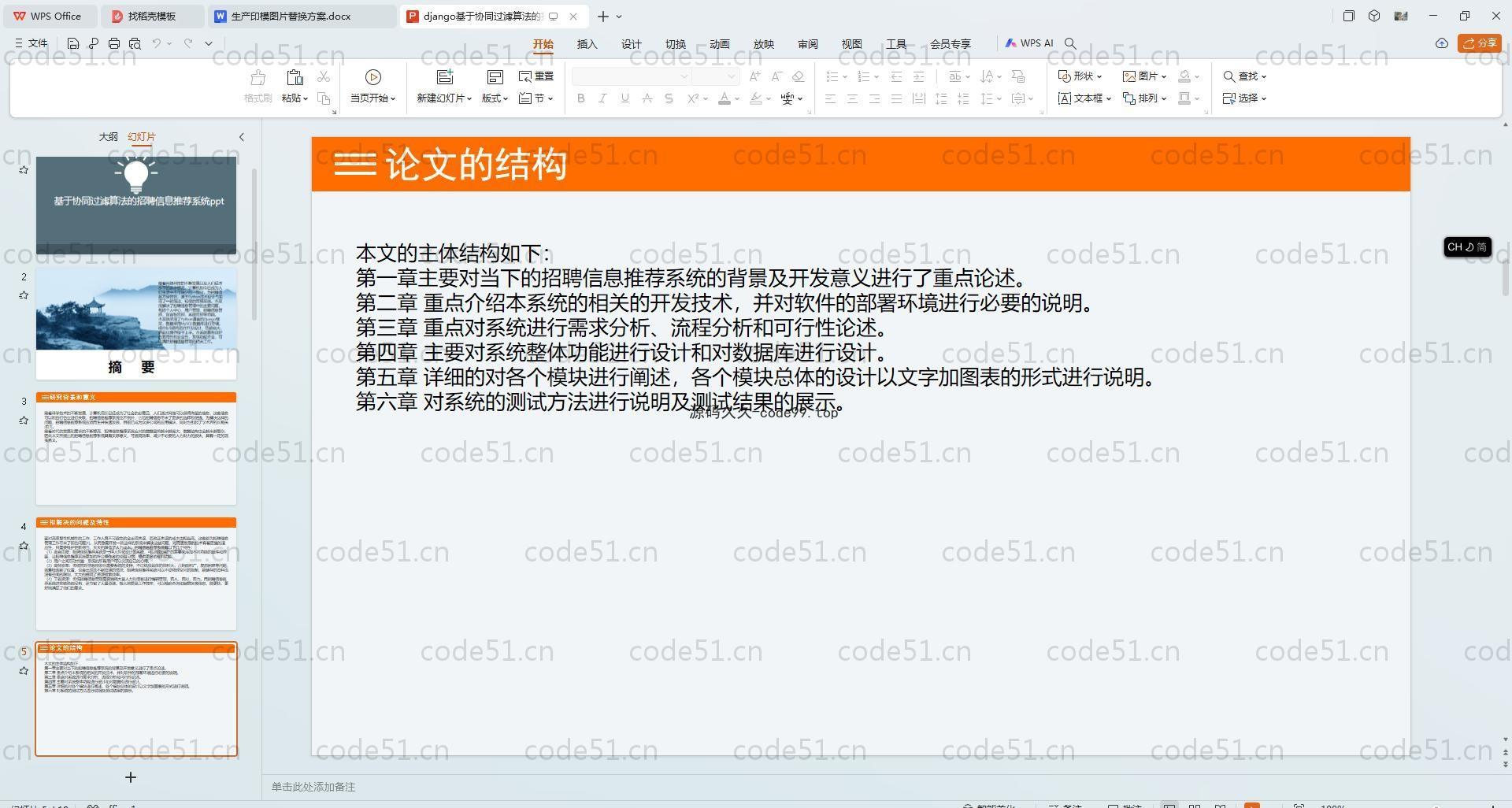Viewport: 1512px width, 808px height.
Task: Click the Copy icon below scissors
Action: 324,98
